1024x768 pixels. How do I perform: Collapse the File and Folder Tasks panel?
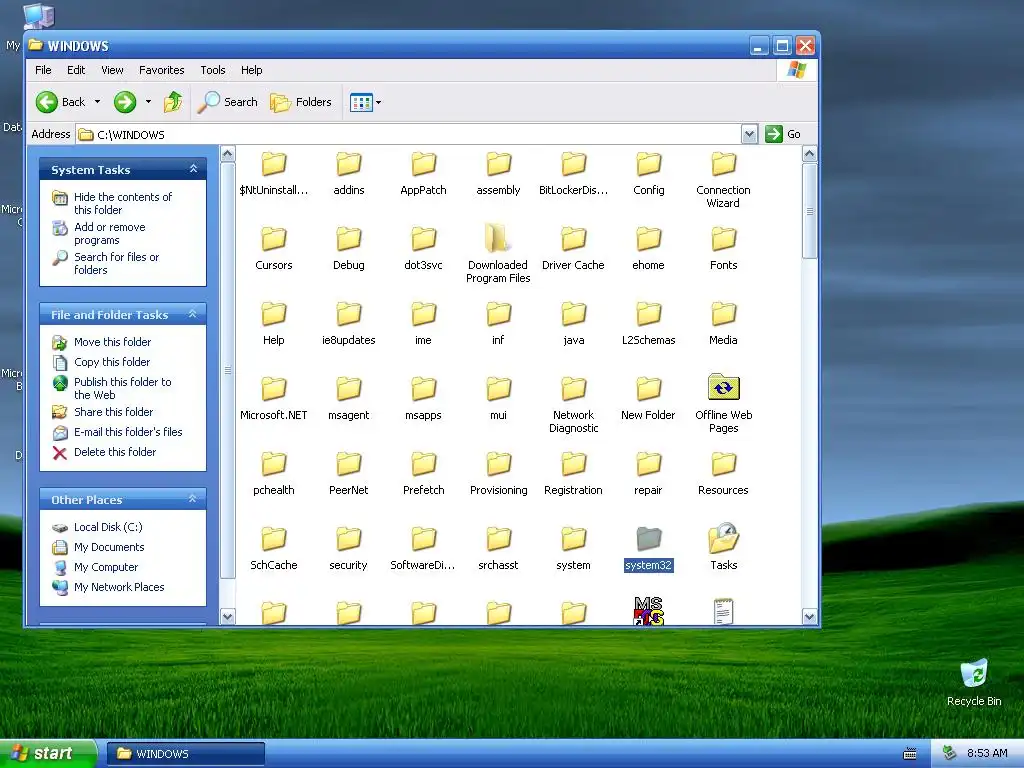point(193,314)
